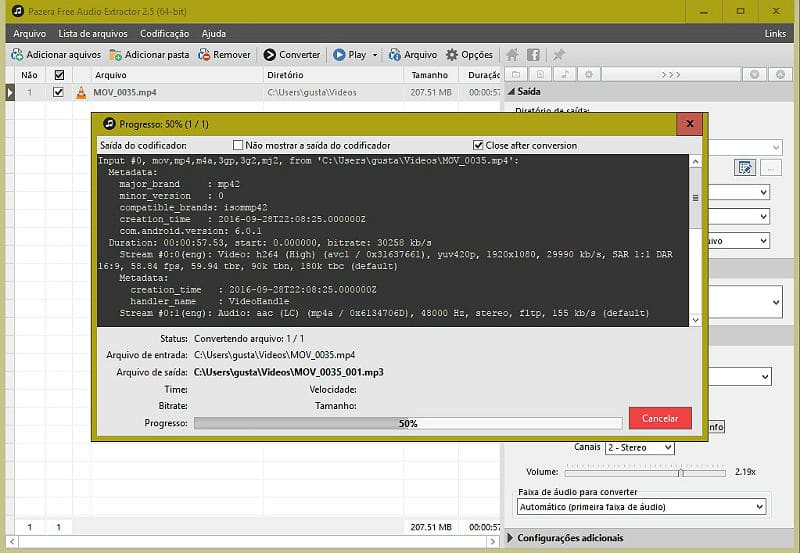
Task: Open the Codificação menu
Action: coord(164,33)
